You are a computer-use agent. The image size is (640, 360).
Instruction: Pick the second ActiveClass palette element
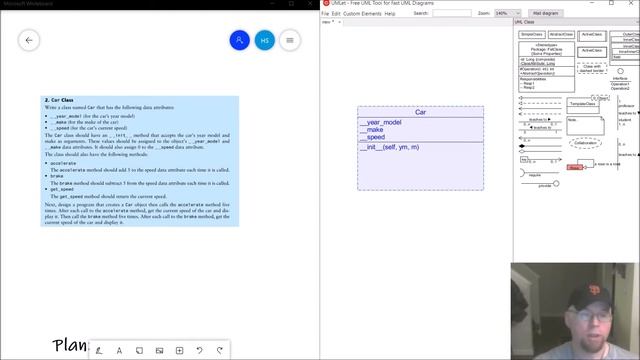point(592,51)
